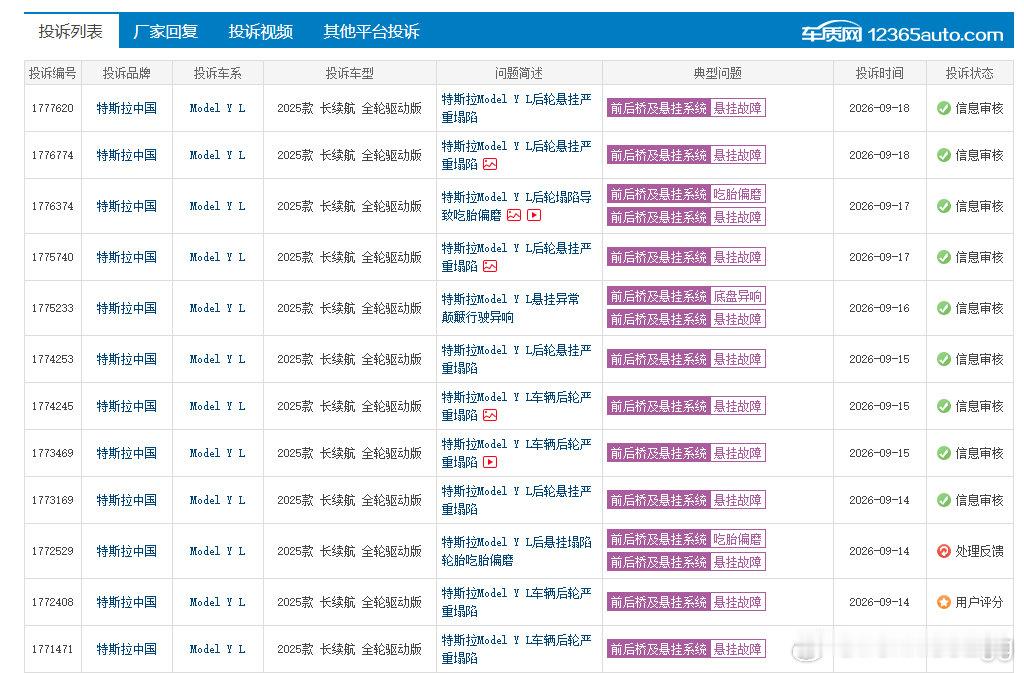Click green 信息审核 icon for complaint 1777620
1024x673 pixels.
(x=944, y=108)
